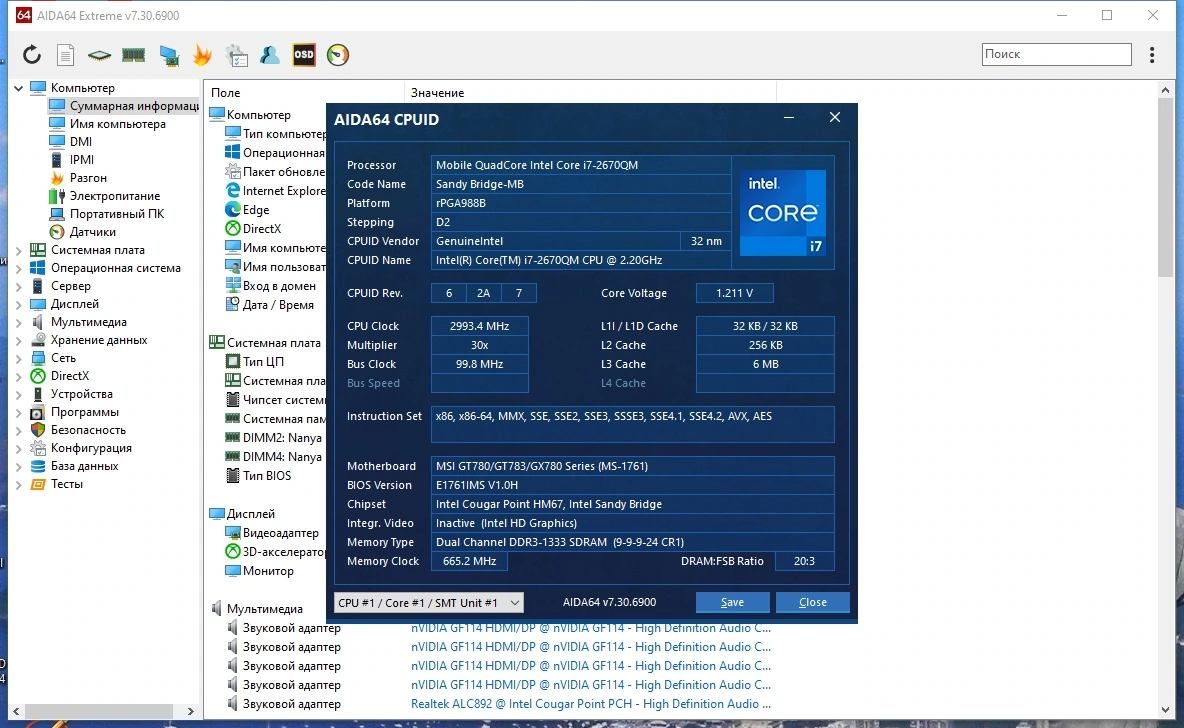Viewport: 1184px width, 728px height.
Task: Click the Refresh toolbar icon
Action: (31, 54)
